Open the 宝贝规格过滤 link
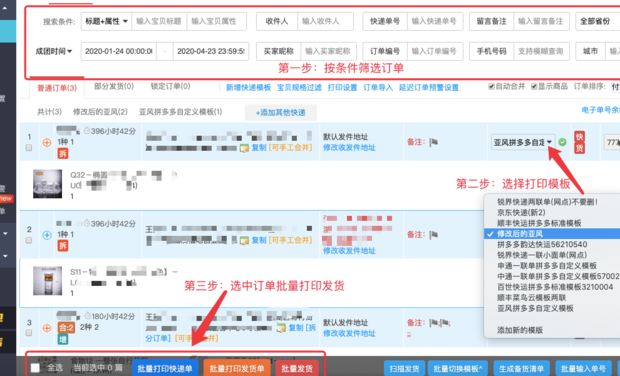Viewport: 620px width, 376px height. point(299,88)
